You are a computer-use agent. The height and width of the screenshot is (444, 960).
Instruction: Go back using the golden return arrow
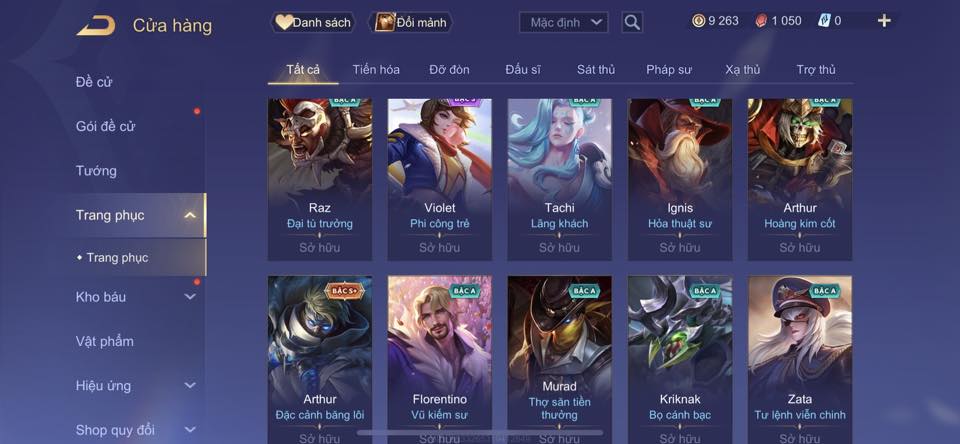click(96, 26)
